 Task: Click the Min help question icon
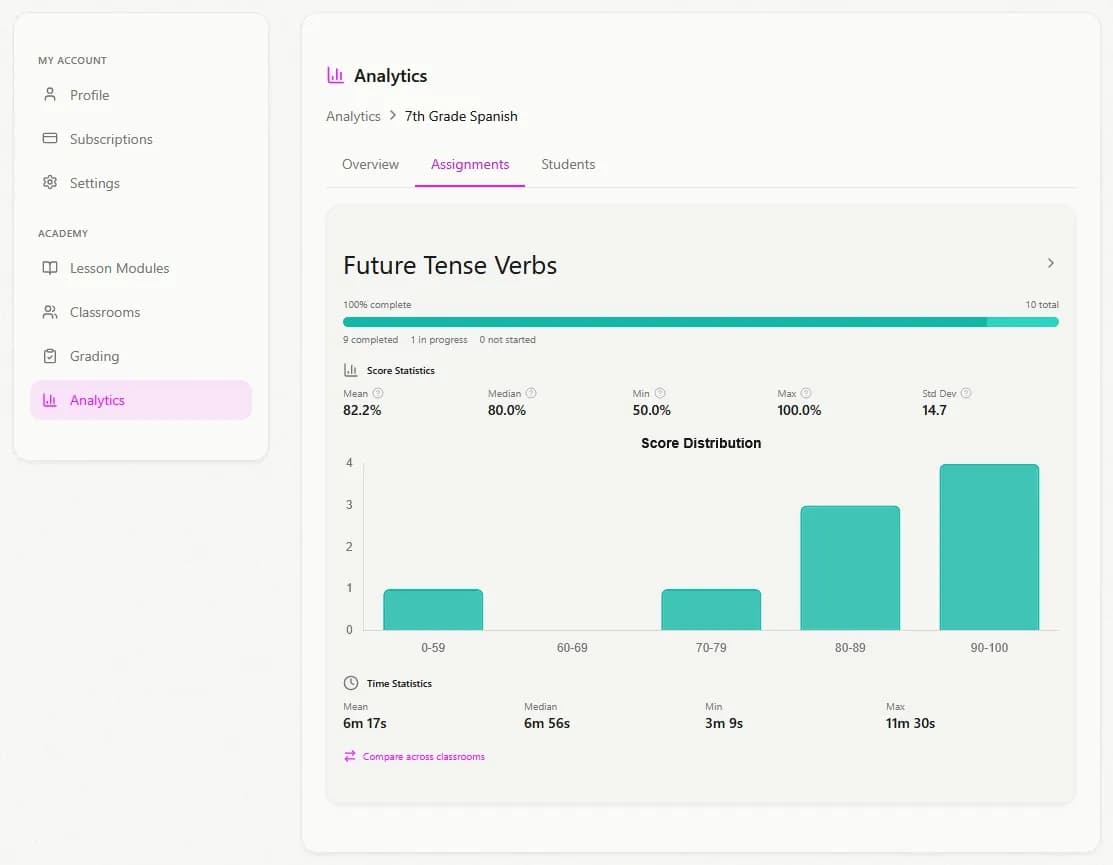(x=660, y=393)
